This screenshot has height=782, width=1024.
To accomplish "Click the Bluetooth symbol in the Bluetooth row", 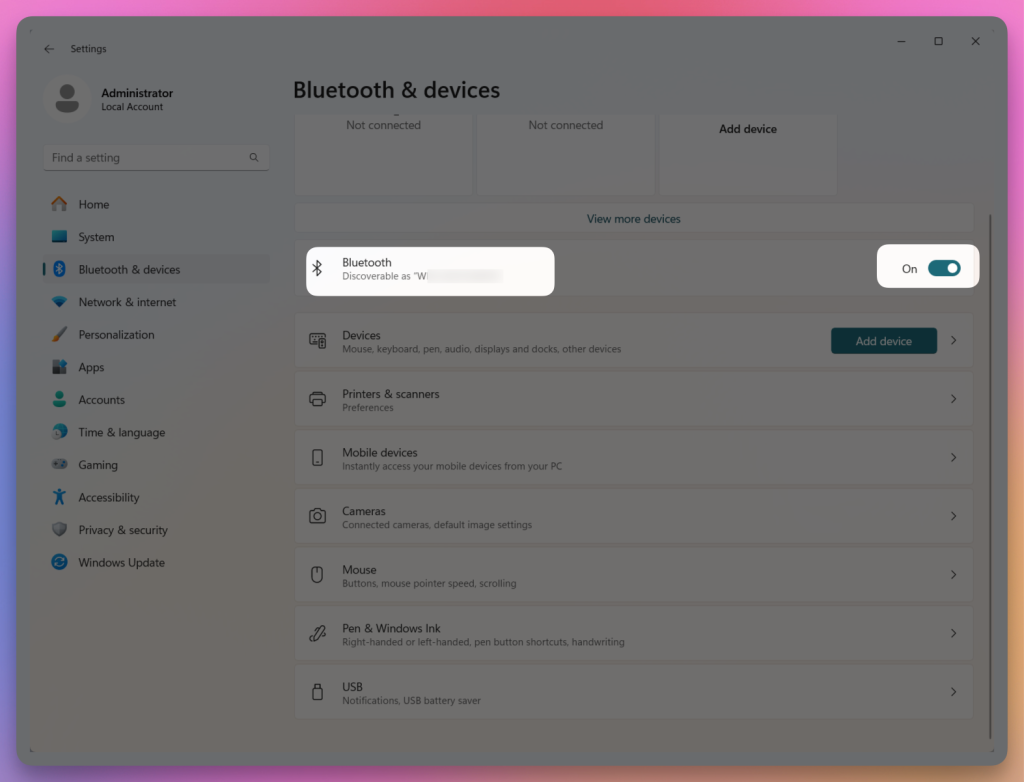I will 317,269.
